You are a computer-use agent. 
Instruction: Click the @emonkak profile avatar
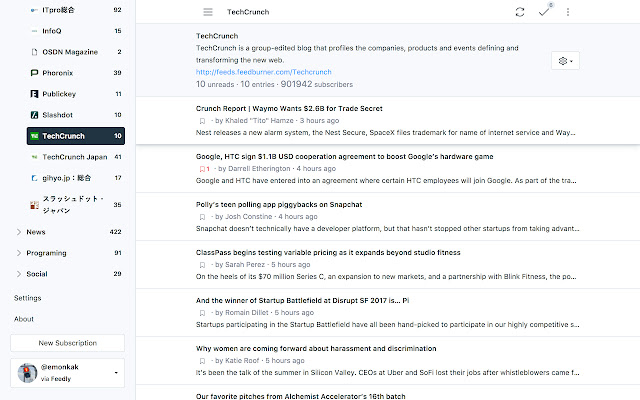27,373
